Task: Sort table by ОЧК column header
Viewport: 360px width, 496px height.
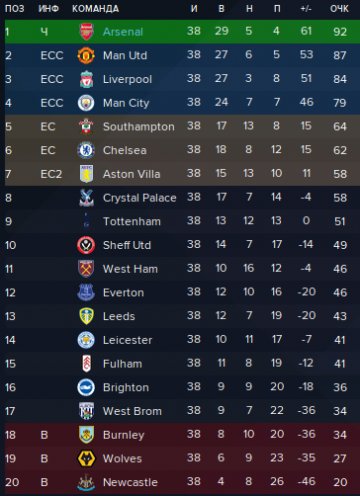Action: tap(339, 9)
